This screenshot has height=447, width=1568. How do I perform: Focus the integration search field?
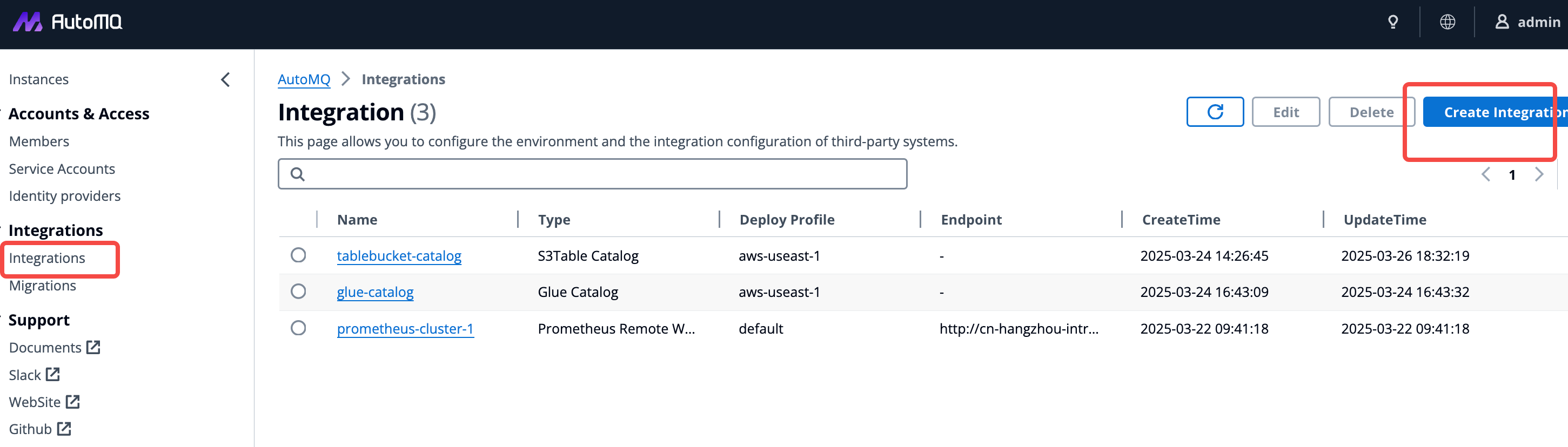point(592,174)
